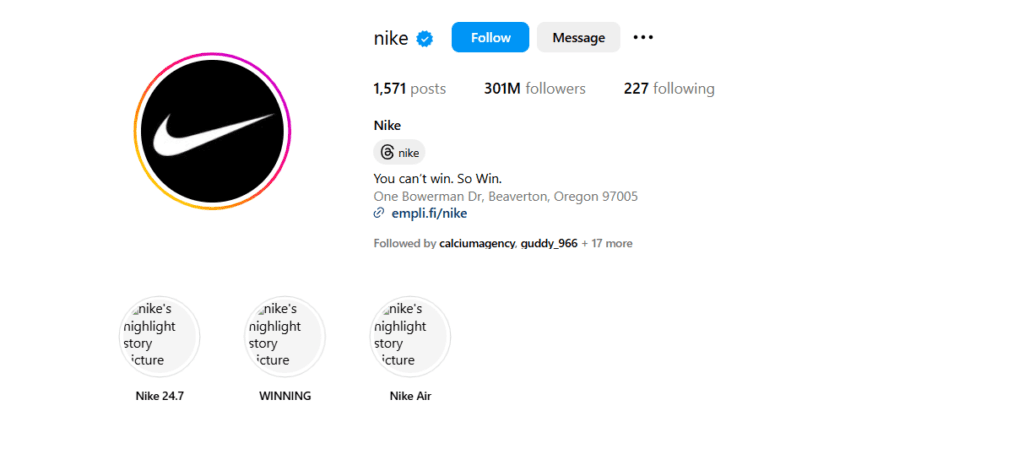The width and height of the screenshot is (1024, 454).
Task: Select the 'You can't win. So Win.' bio text
Action: click(x=438, y=178)
